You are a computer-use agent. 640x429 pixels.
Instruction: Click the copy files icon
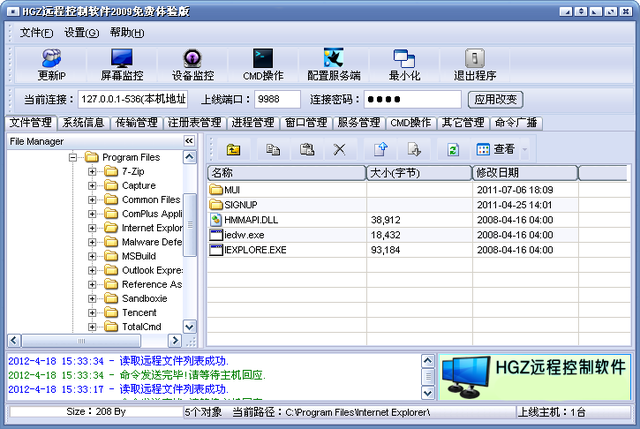[273, 149]
